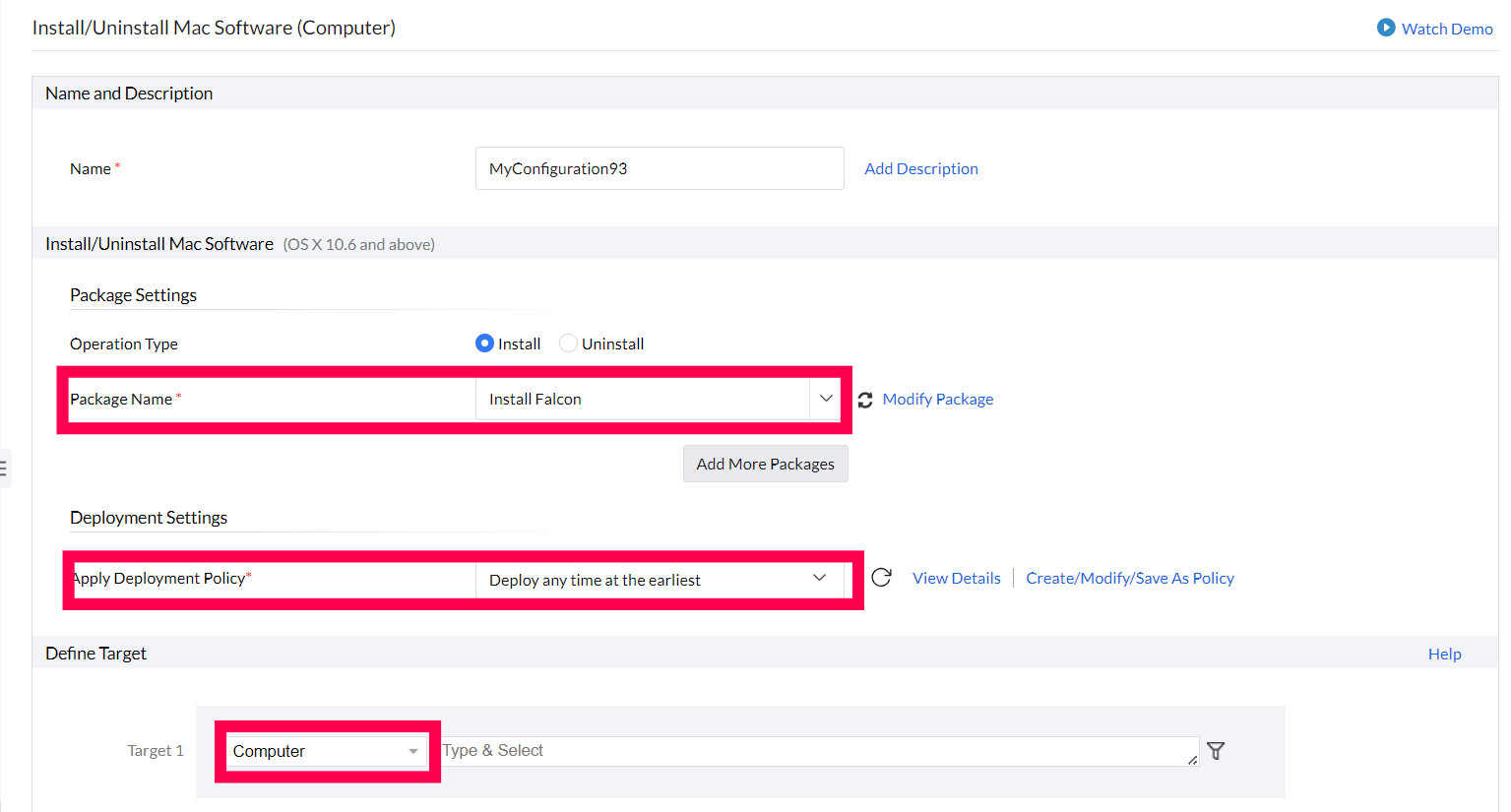1511x812 pixels.
Task: Click the configuration Name input field
Action: [x=659, y=168]
